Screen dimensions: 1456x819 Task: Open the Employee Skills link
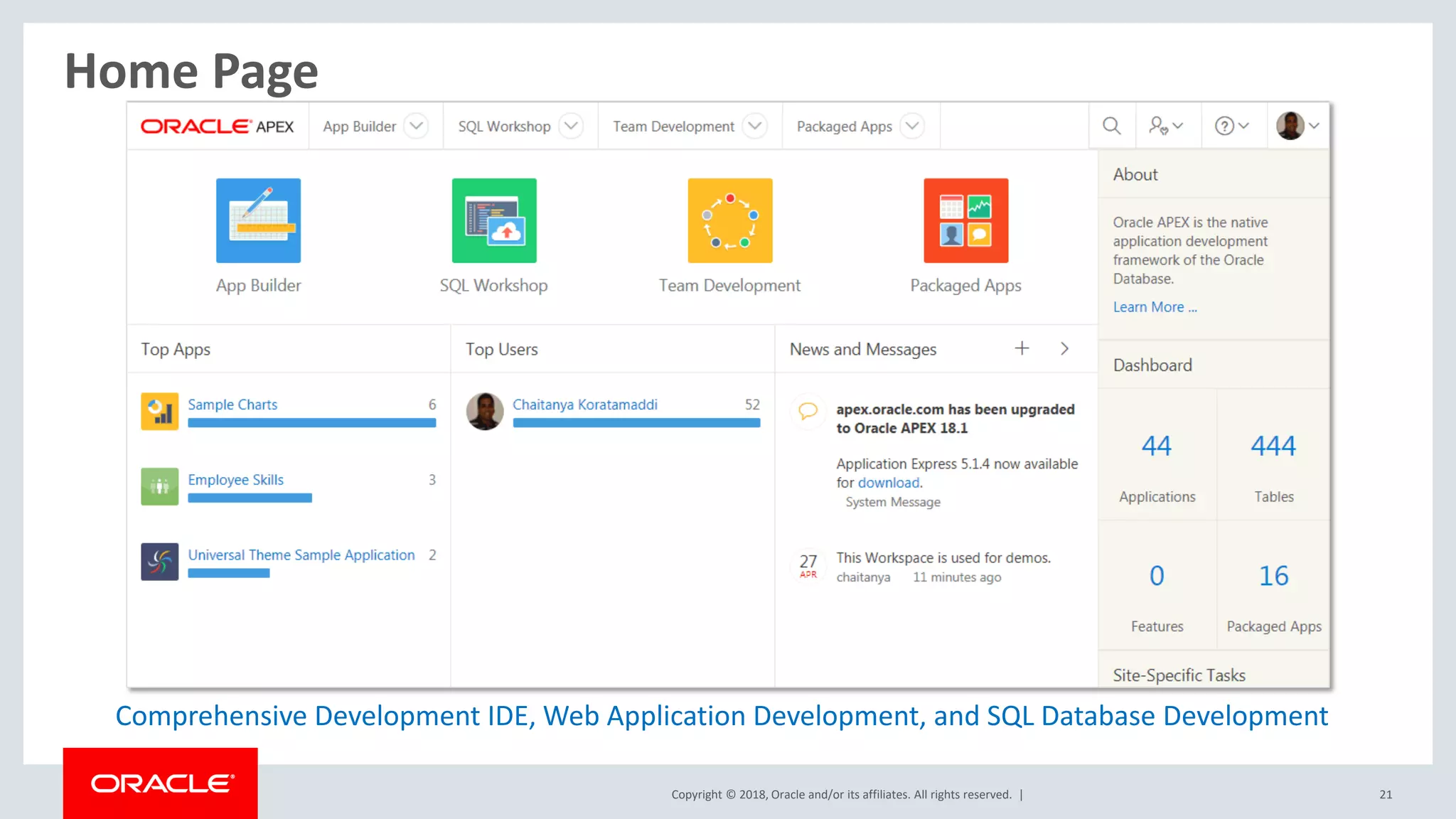pyautogui.click(x=235, y=480)
